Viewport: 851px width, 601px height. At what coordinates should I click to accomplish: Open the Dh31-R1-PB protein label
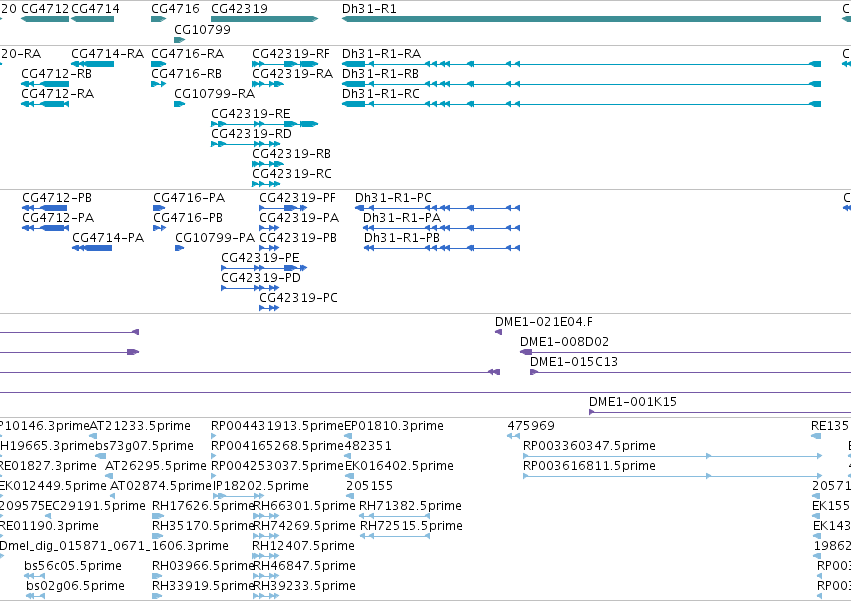(x=402, y=238)
